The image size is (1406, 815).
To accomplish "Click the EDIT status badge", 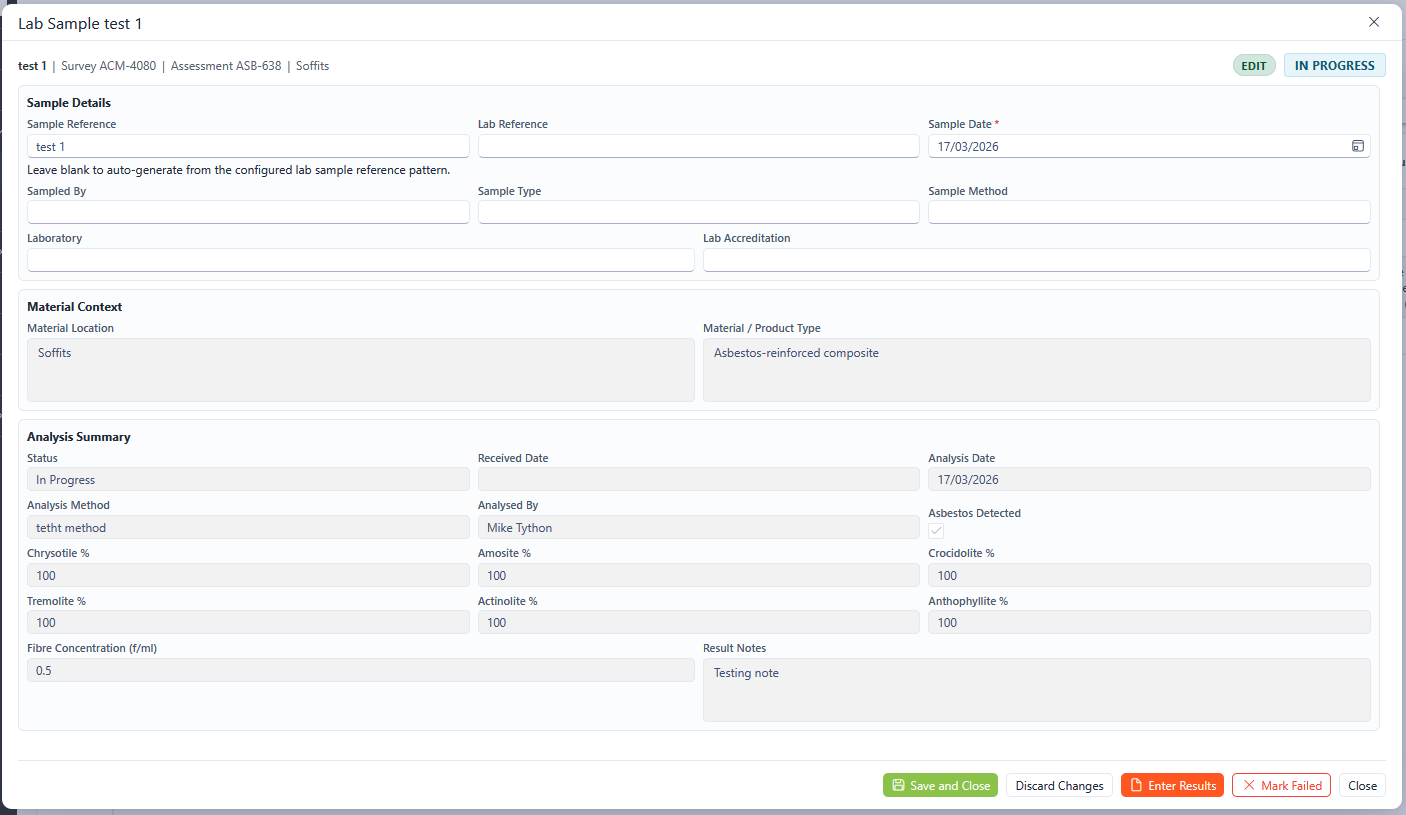I will click(x=1253, y=66).
